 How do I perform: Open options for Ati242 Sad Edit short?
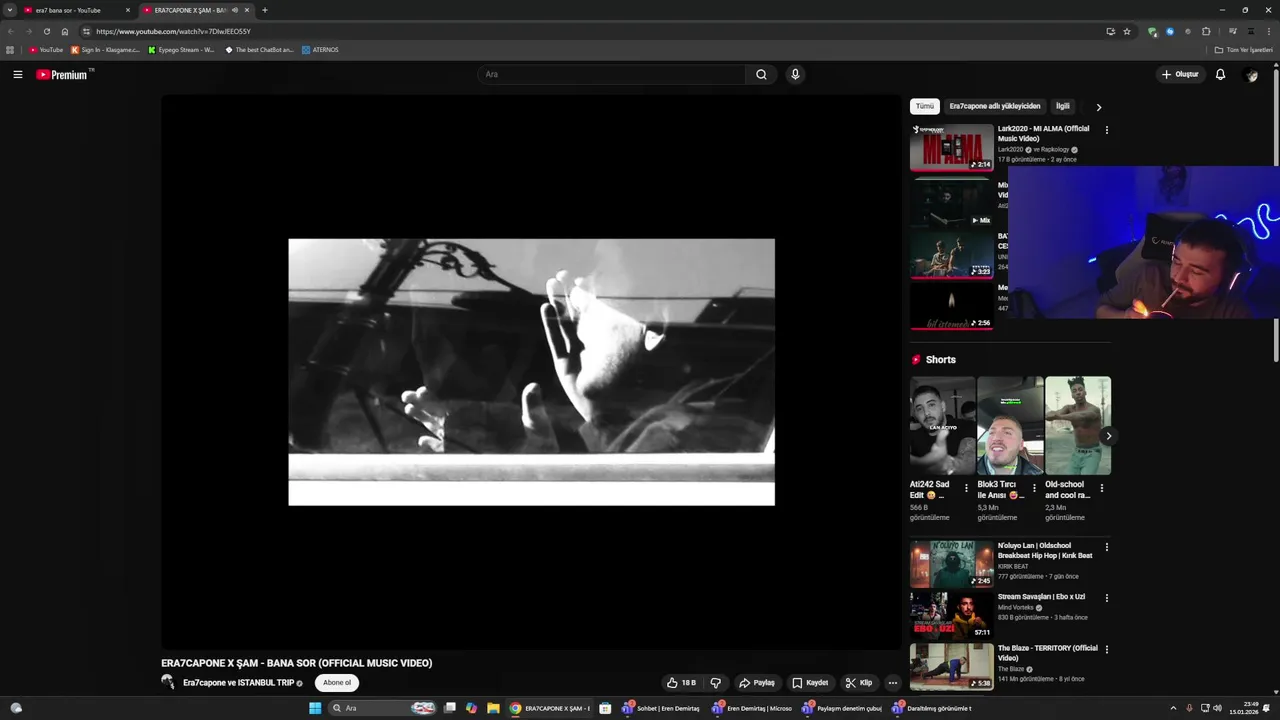(966, 488)
